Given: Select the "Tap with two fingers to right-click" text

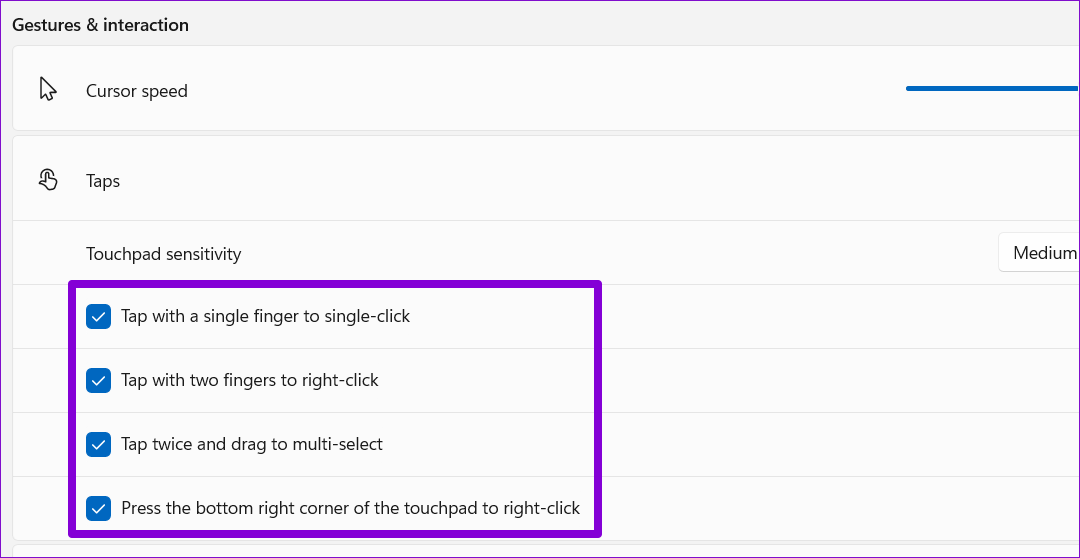Looking at the screenshot, I should [x=250, y=380].
